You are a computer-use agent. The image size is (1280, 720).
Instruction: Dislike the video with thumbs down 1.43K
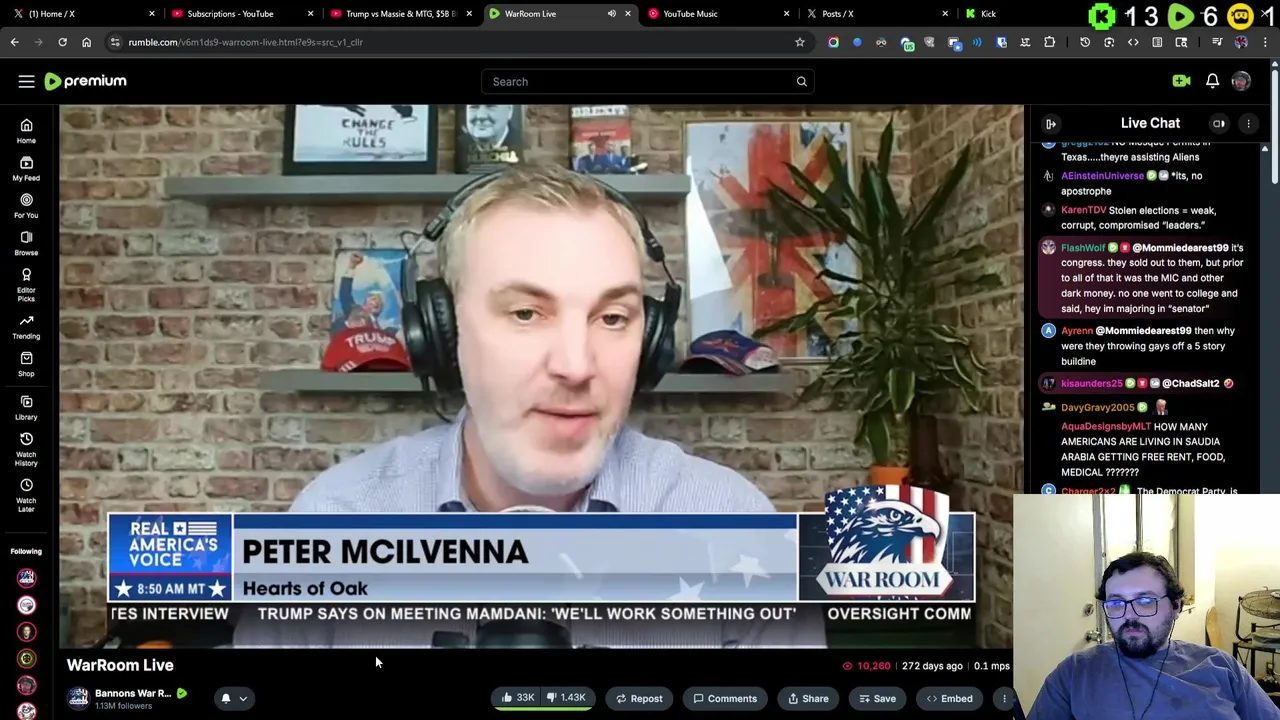pos(566,698)
